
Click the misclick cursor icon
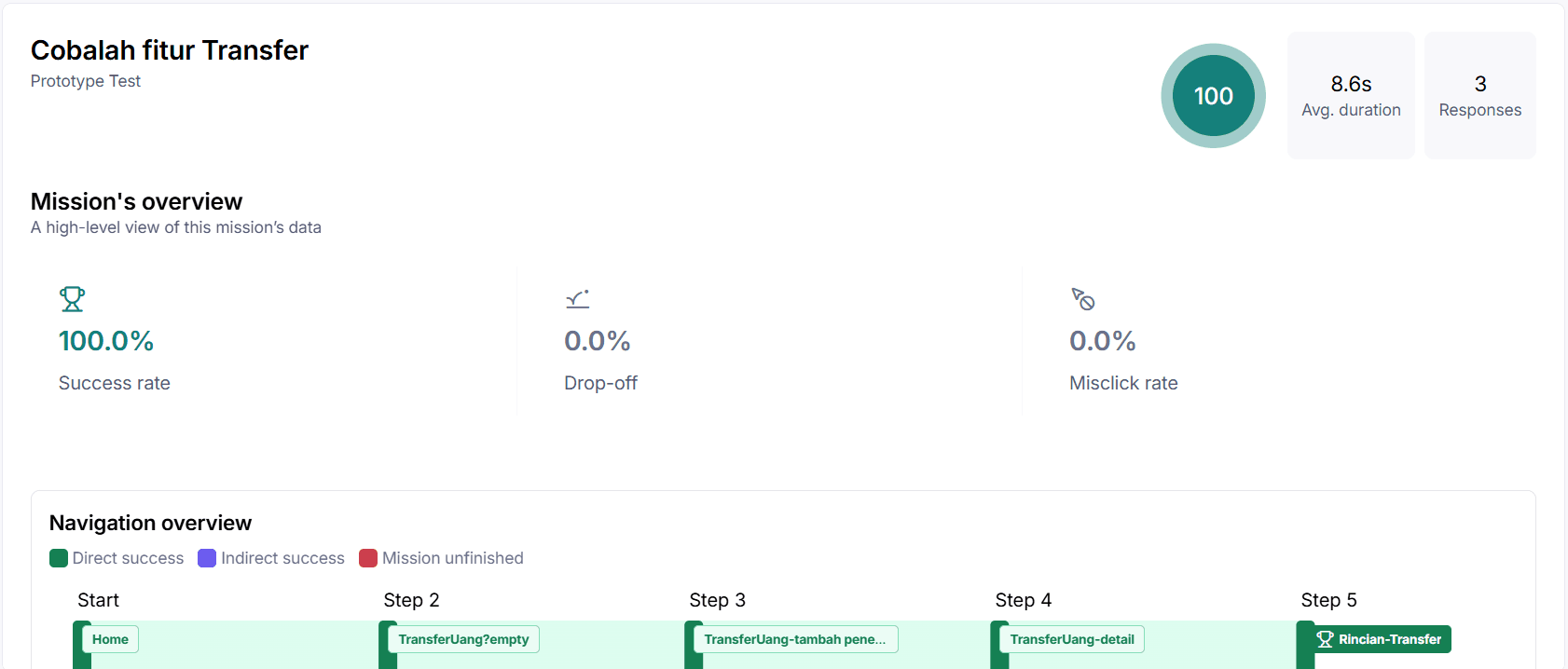coord(1083,299)
